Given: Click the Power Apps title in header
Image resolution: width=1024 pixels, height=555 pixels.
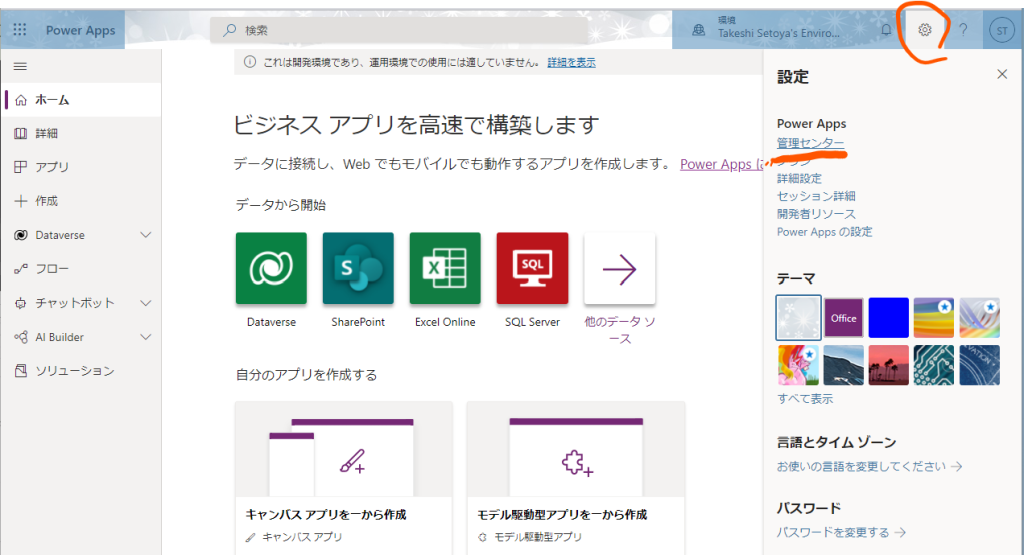Looking at the screenshot, I should 80,30.
